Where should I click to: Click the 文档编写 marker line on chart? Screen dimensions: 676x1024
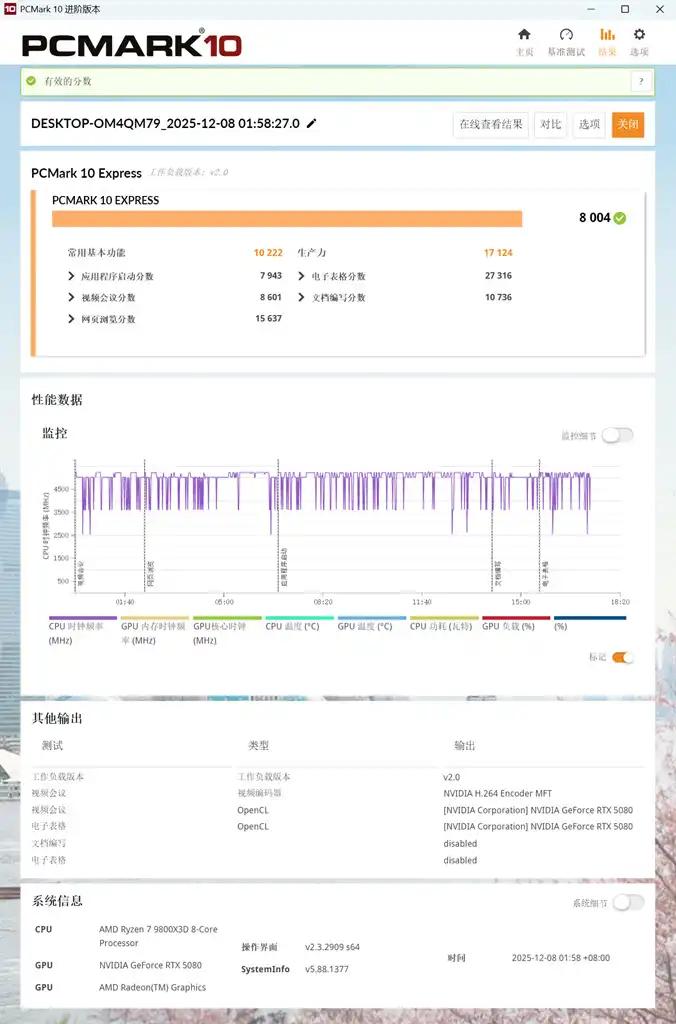click(x=492, y=526)
